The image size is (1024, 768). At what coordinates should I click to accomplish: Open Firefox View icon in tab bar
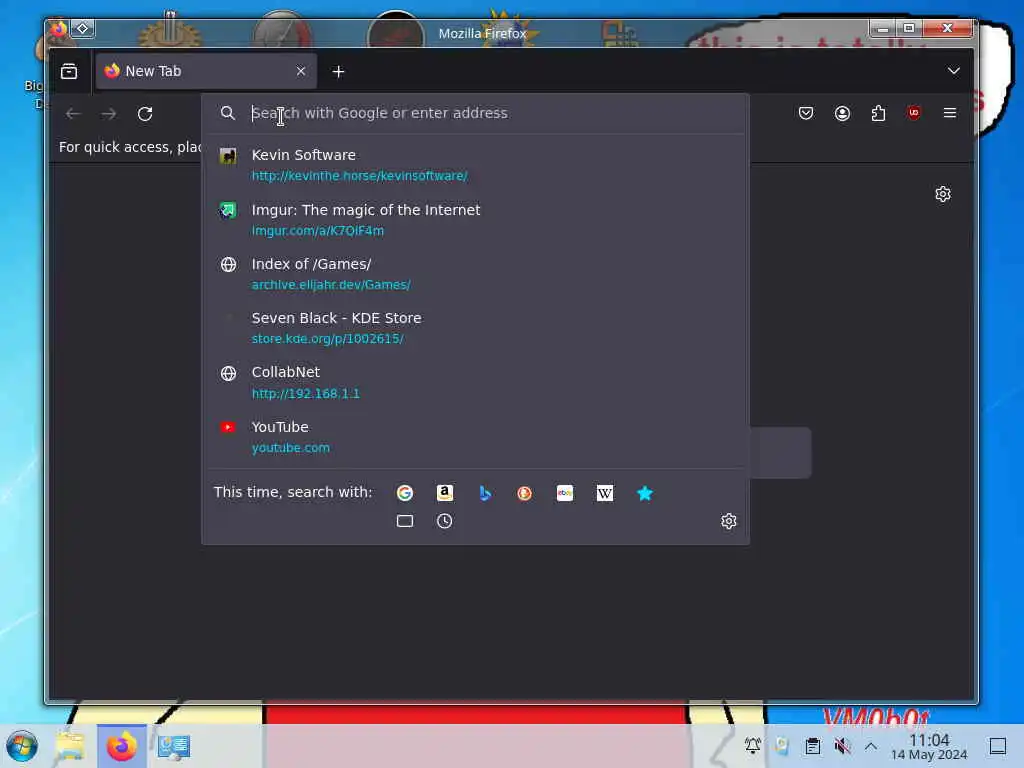click(x=69, y=71)
